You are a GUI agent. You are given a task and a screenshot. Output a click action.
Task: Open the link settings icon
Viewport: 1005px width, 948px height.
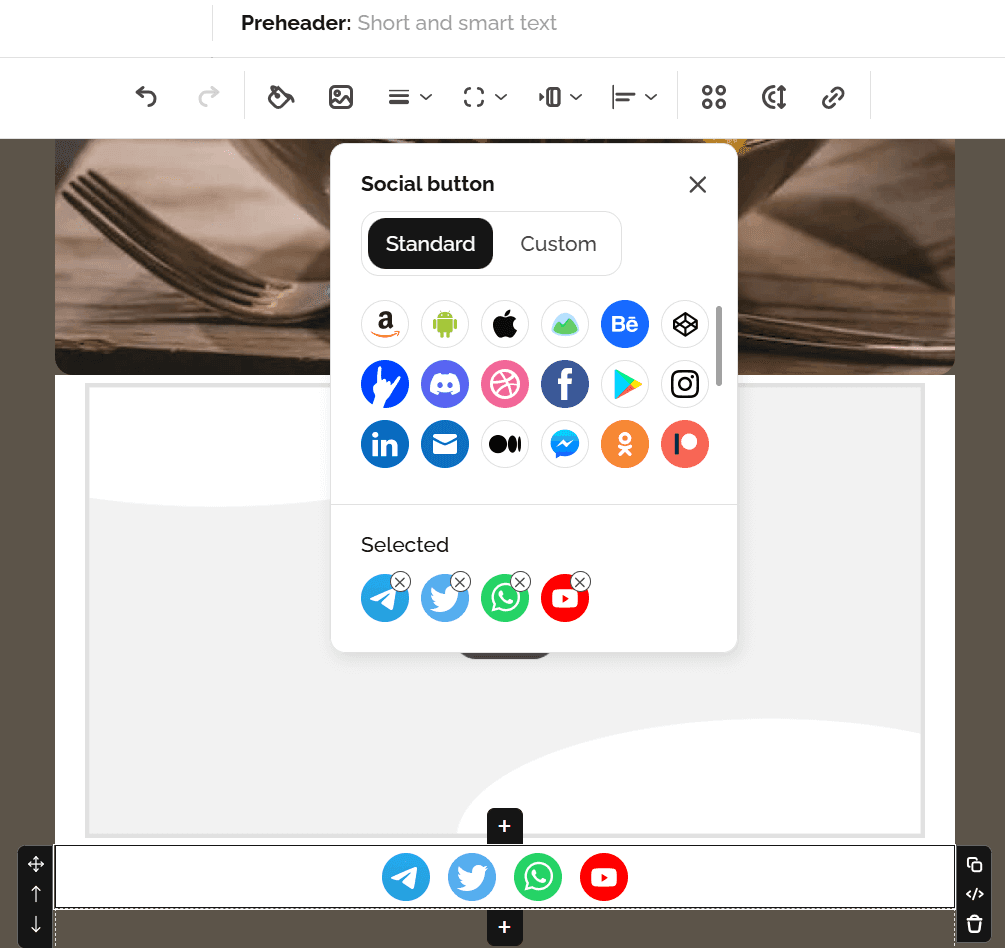click(x=833, y=97)
